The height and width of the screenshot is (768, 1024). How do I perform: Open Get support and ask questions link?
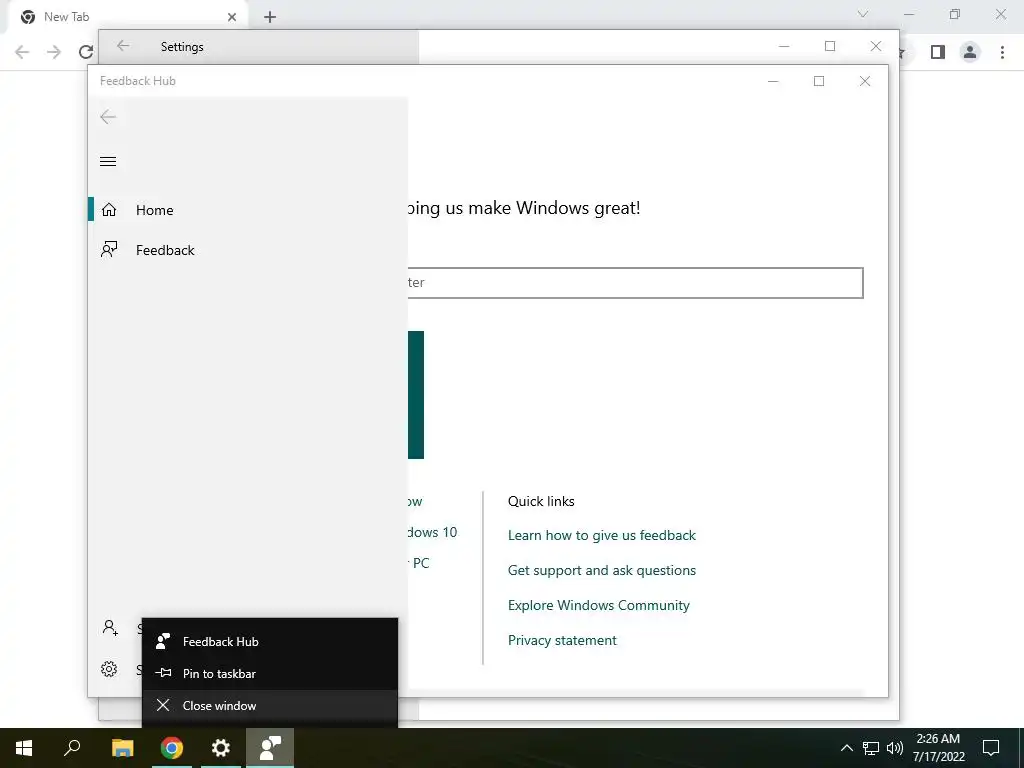coord(601,570)
